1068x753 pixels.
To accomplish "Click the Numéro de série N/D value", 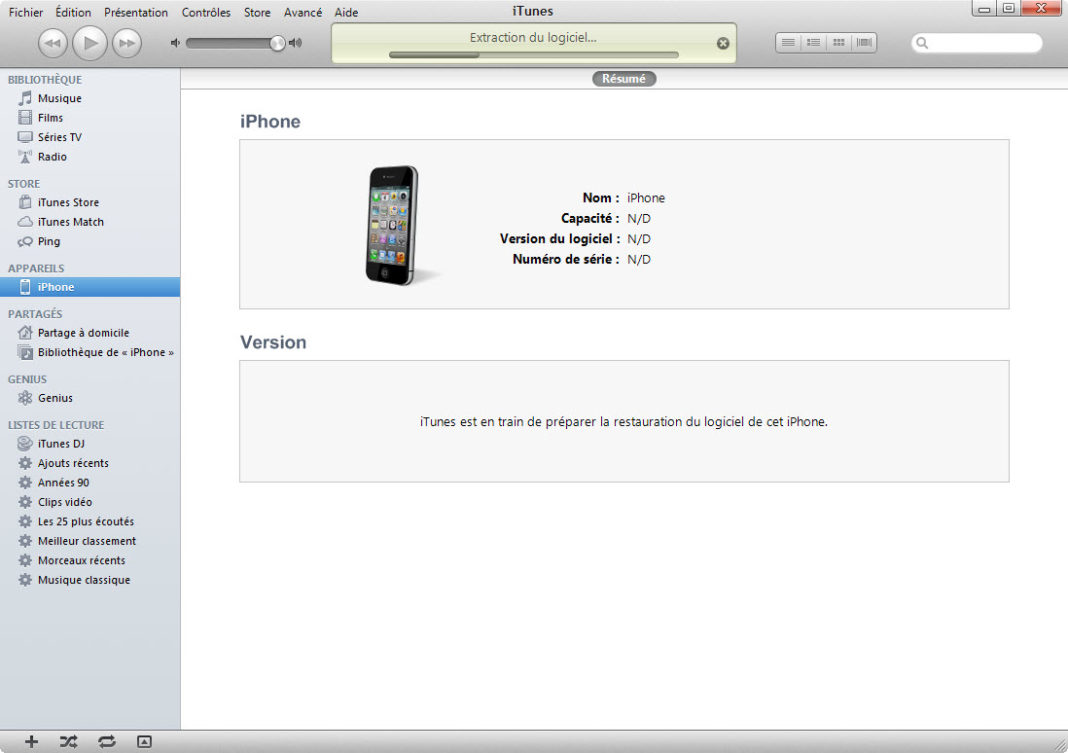I will [x=639, y=259].
